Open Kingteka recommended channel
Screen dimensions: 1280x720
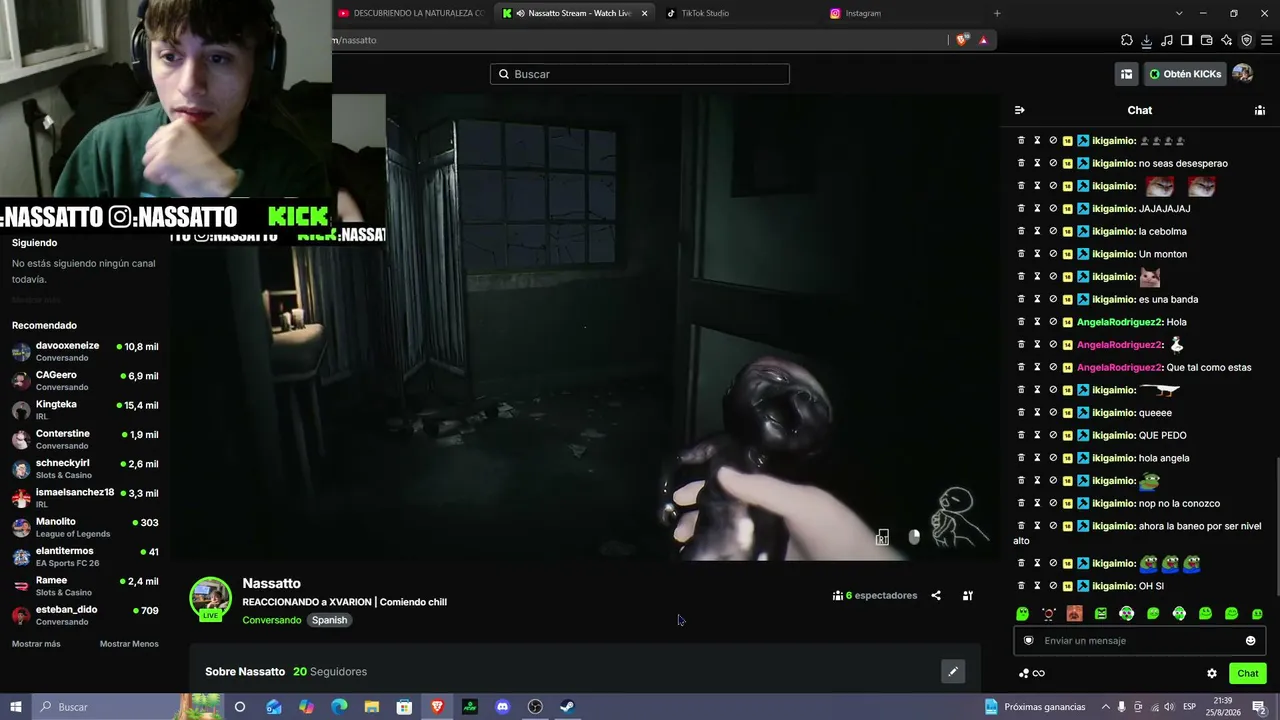pos(85,410)
